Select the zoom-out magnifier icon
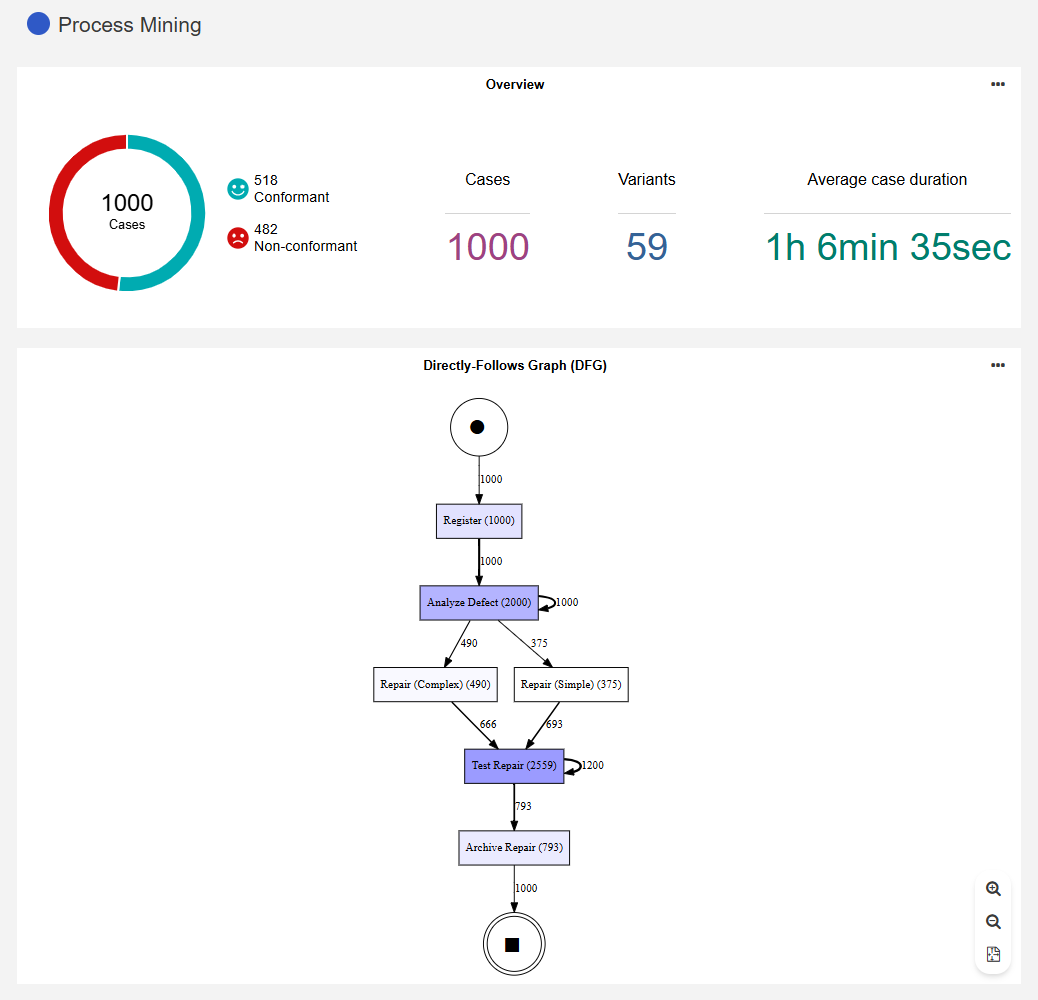 993,921
